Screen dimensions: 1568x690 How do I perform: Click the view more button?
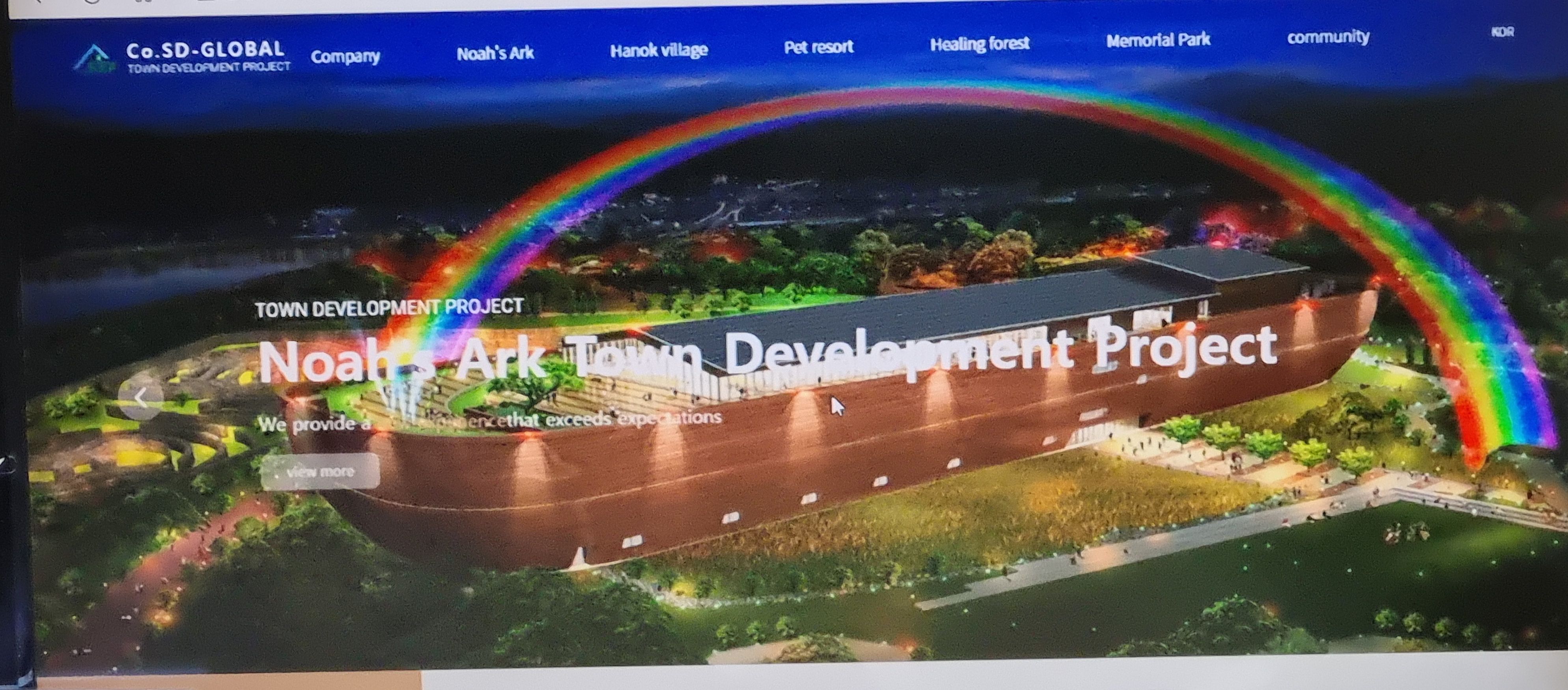(x=320, y=471)
